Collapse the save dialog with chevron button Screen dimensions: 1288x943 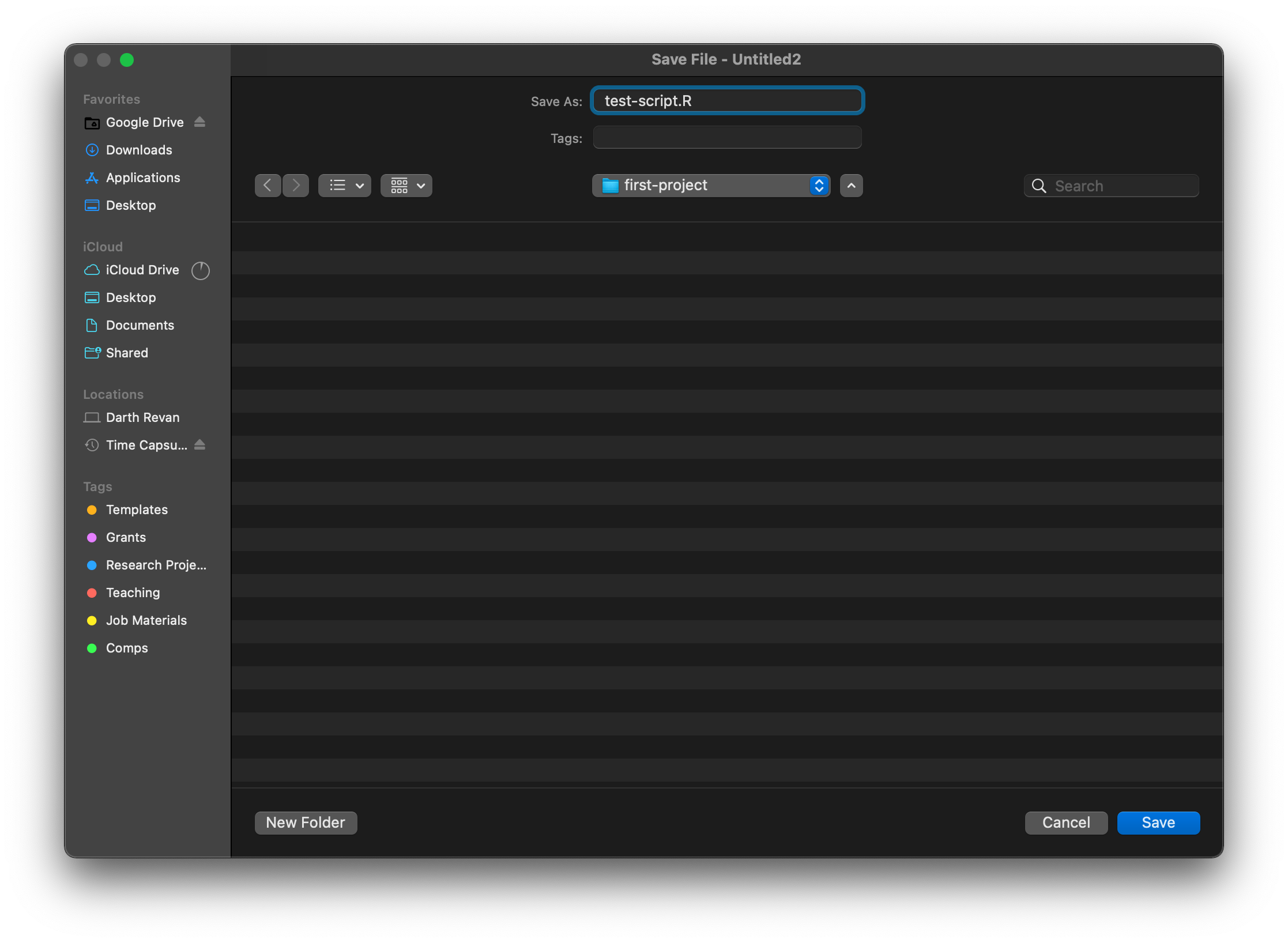tap(851, 186)
